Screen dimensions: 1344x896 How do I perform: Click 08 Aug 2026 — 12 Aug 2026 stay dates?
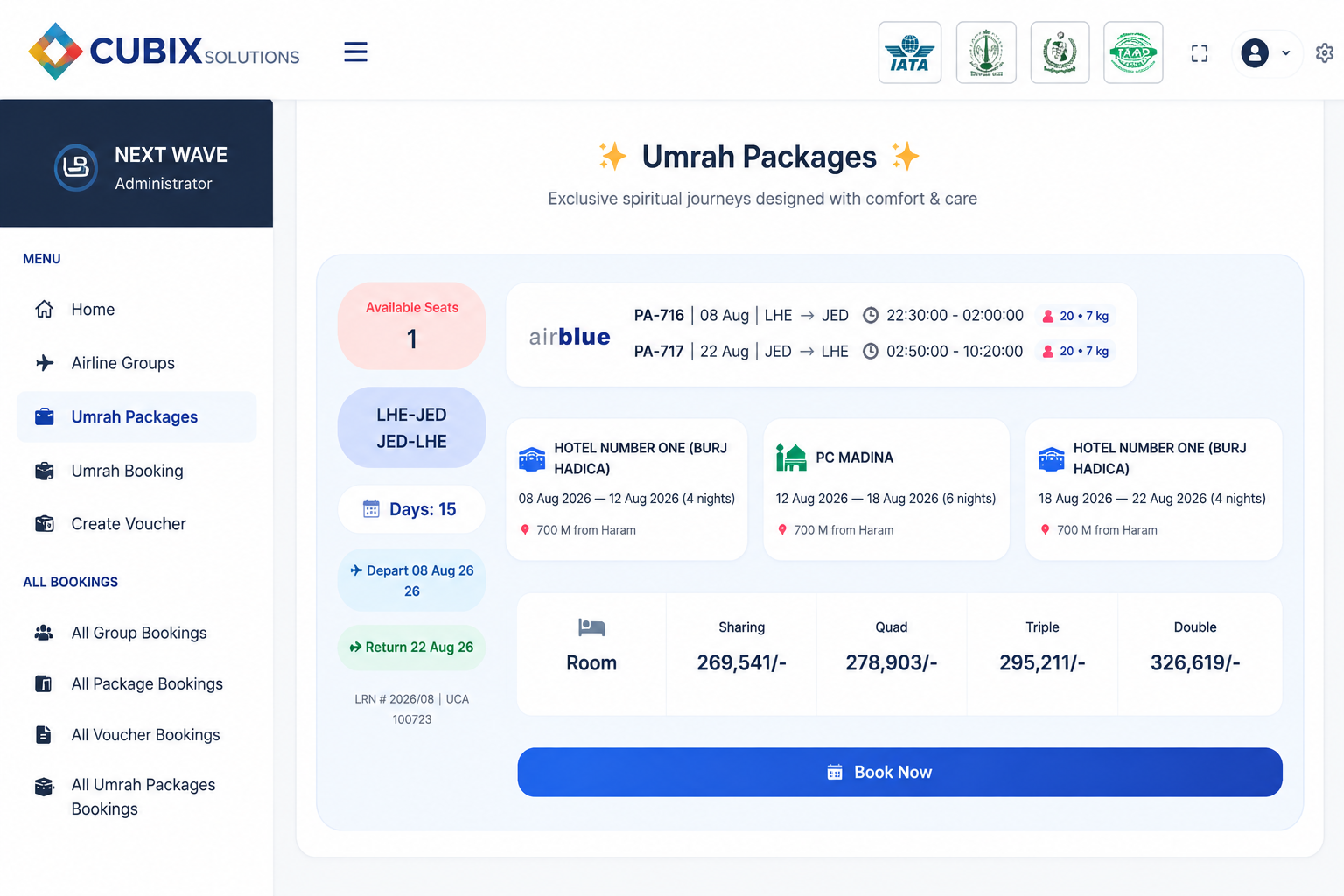point(626,498)
